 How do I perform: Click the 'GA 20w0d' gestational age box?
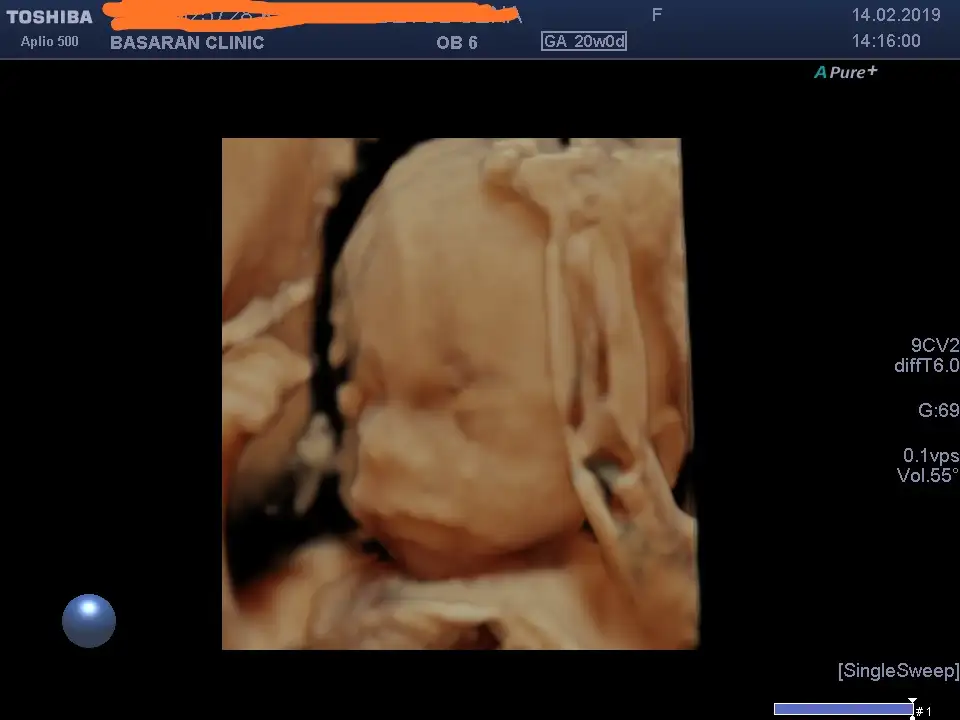pyautogui.click(x=584, y=41)
